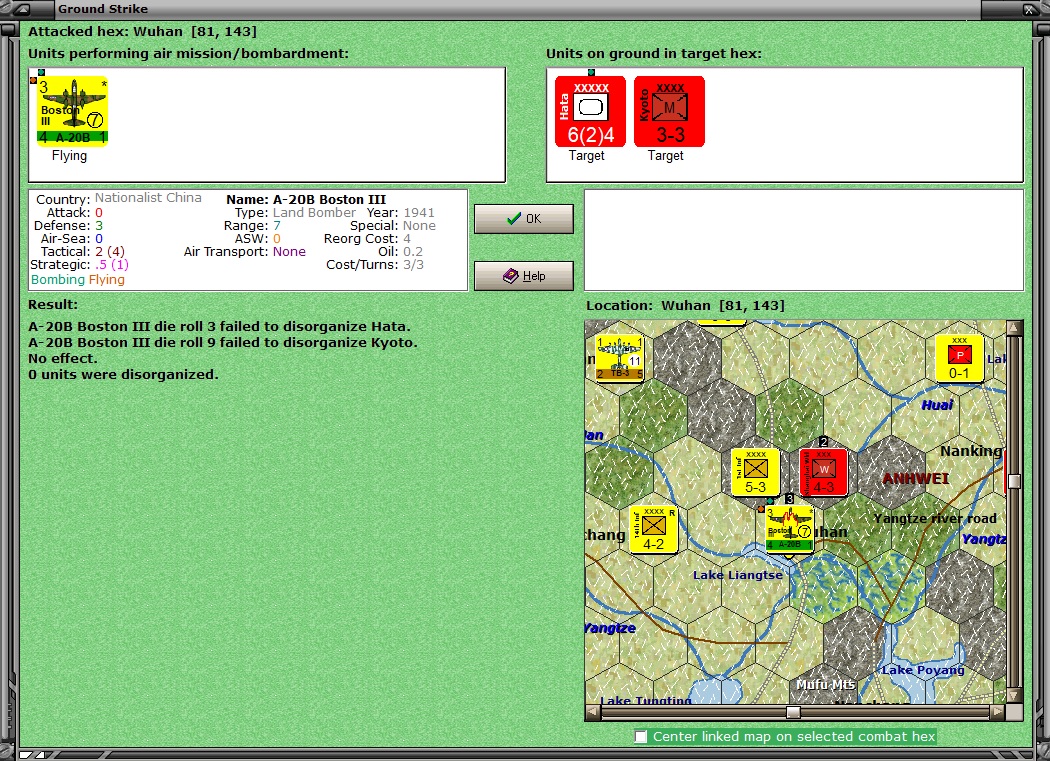Select the A-20B Boston III flying unit counter
Screen dimensions: 1050x761
(72, 111)
